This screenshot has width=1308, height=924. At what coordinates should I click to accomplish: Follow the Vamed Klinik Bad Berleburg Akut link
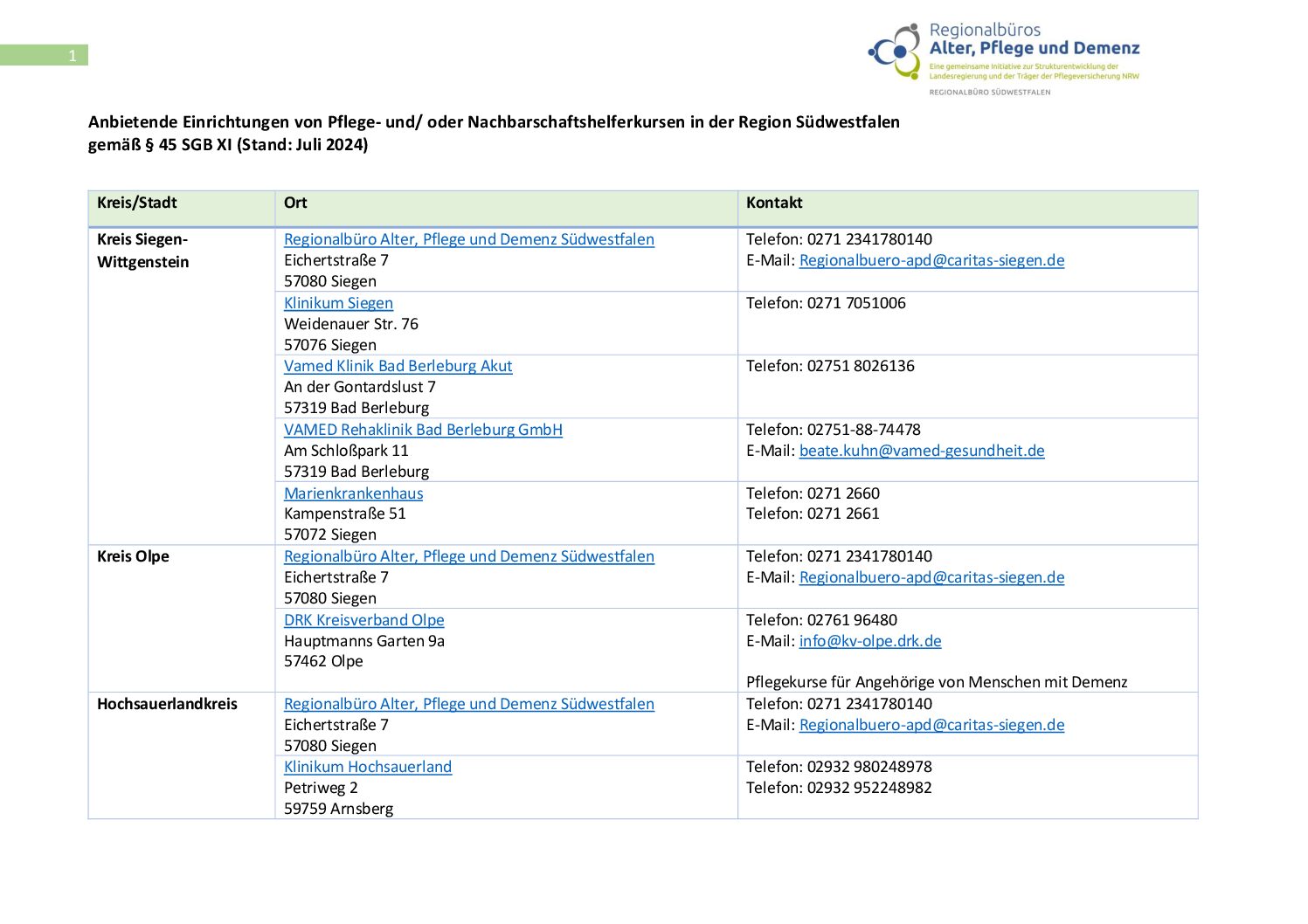398,366
